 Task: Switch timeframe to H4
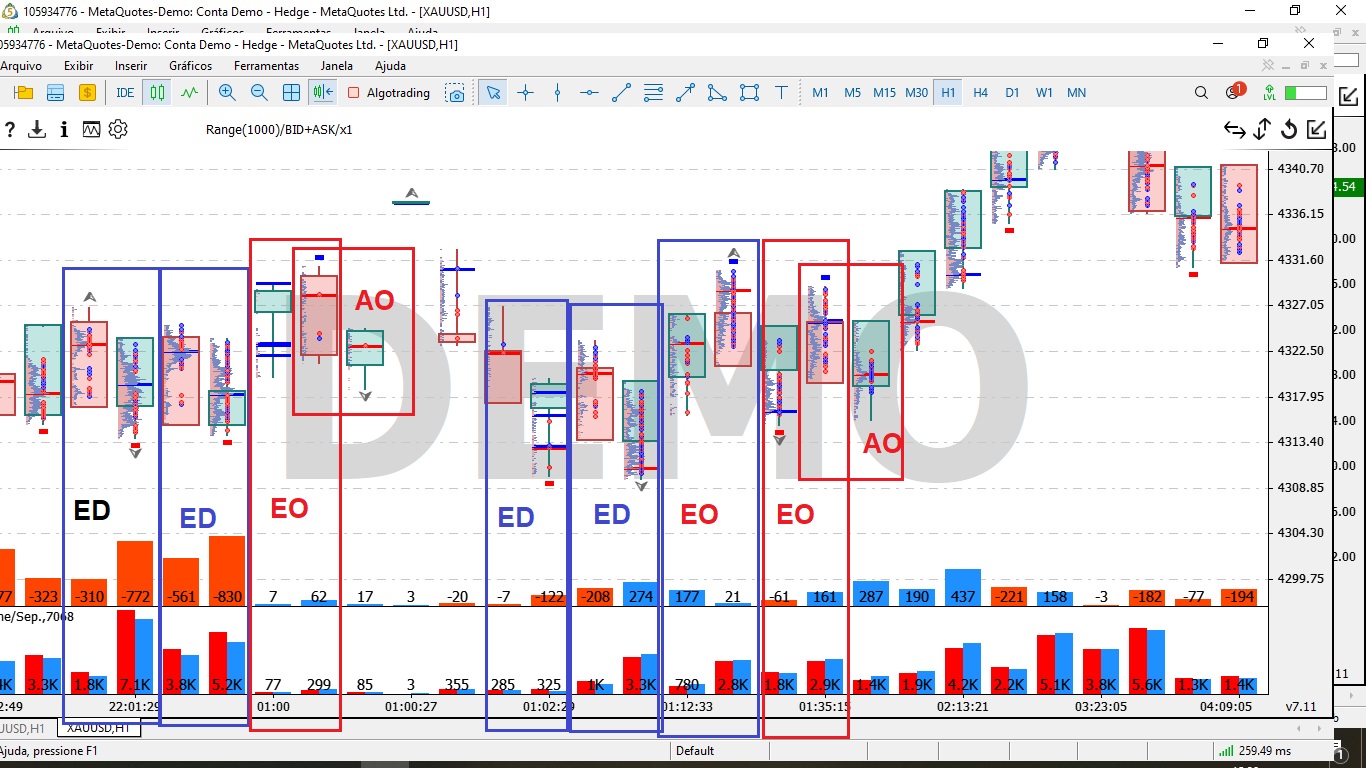[x=980, y=93]
